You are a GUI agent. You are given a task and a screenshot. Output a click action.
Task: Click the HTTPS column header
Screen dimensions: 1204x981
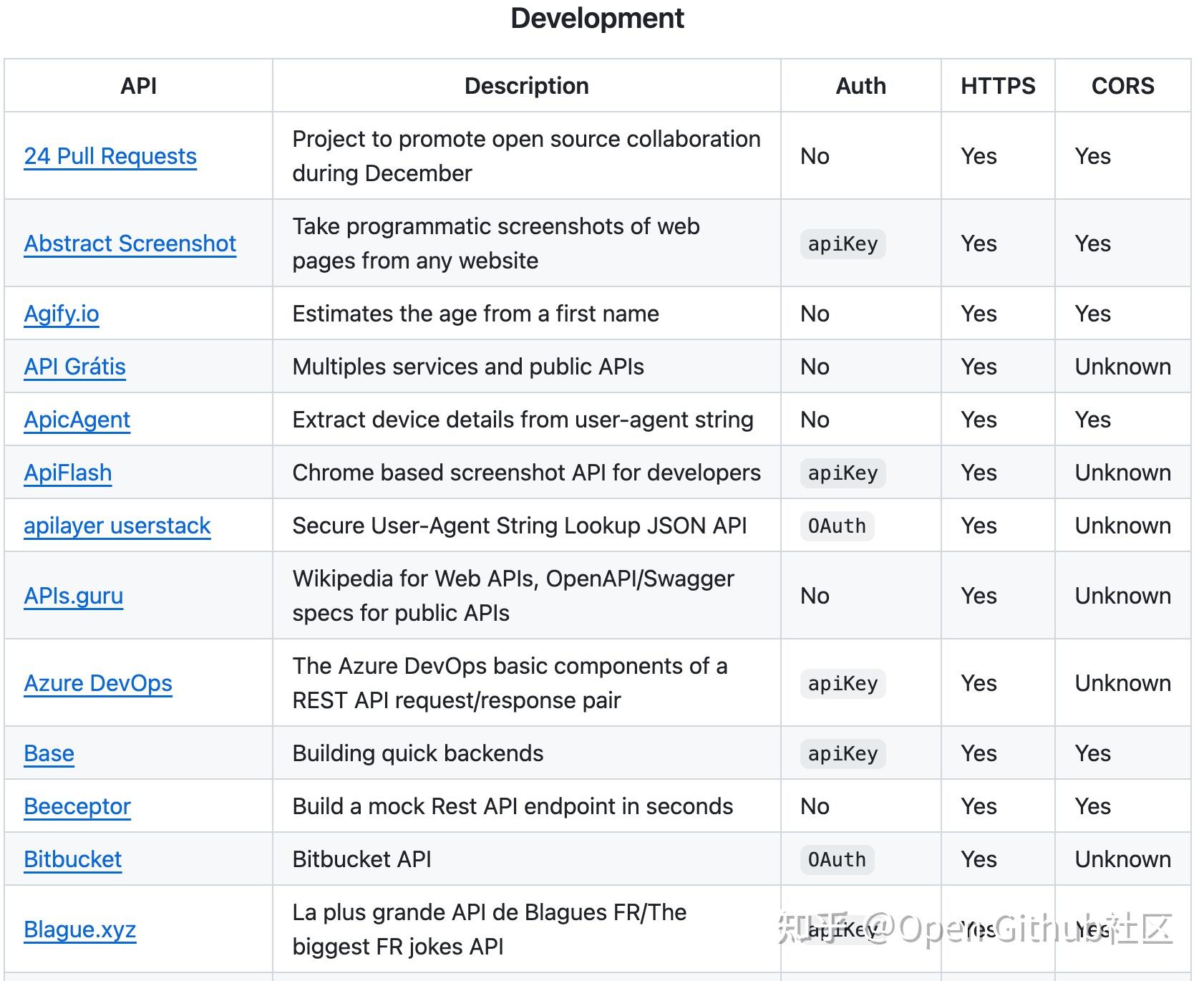[998, 86]
